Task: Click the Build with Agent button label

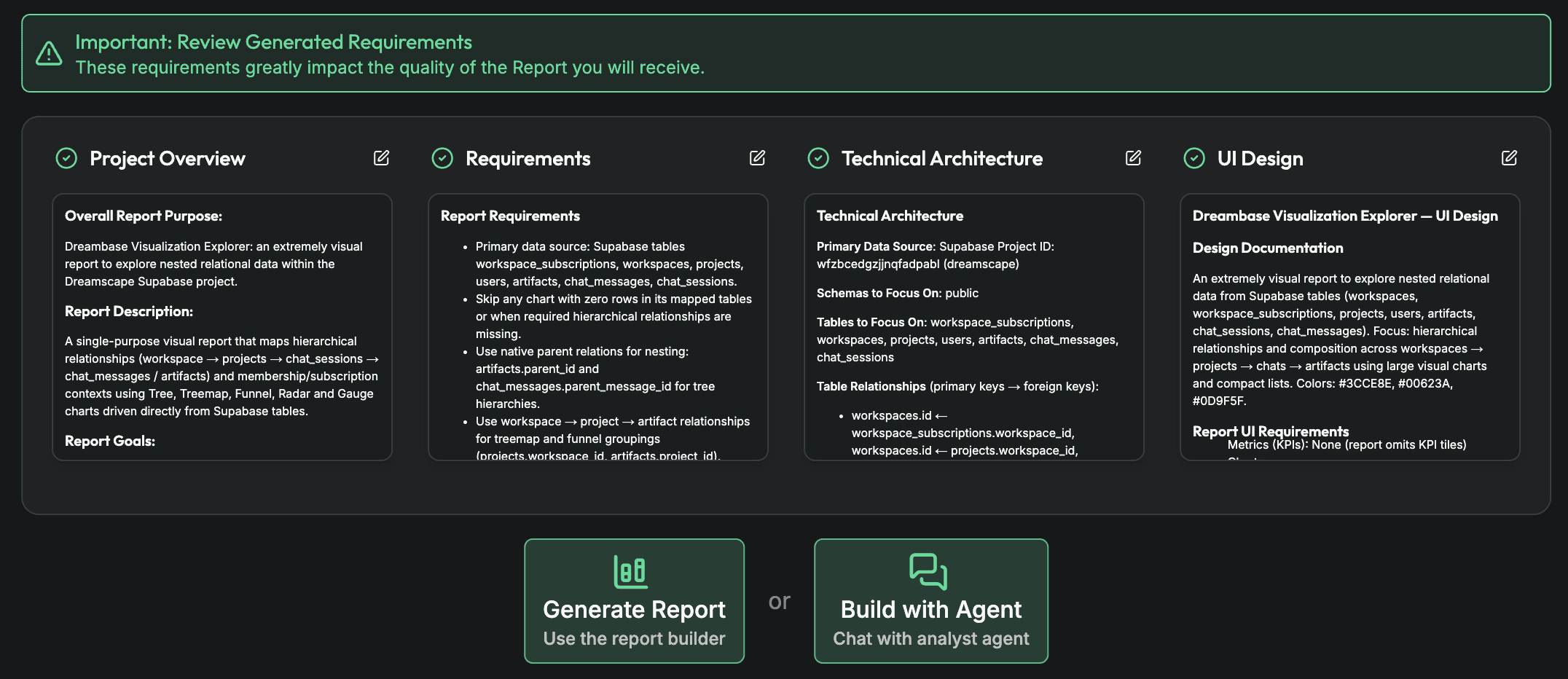Action: 931,609
